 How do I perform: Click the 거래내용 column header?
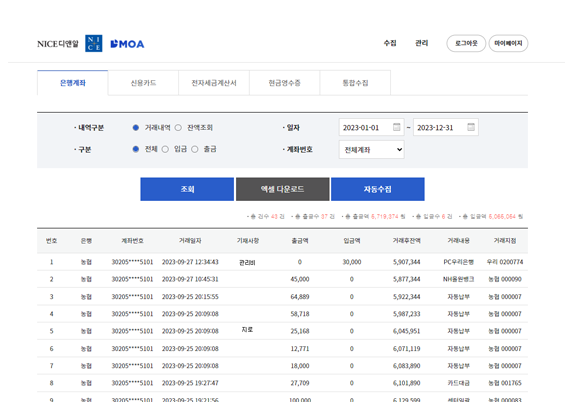click(x=459, y=241)
